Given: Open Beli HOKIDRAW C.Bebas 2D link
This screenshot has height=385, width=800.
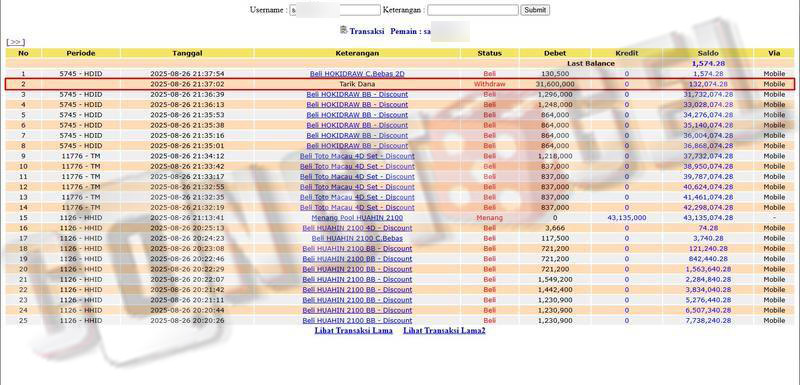Looking at the screenshot, I should coord(357,74).
